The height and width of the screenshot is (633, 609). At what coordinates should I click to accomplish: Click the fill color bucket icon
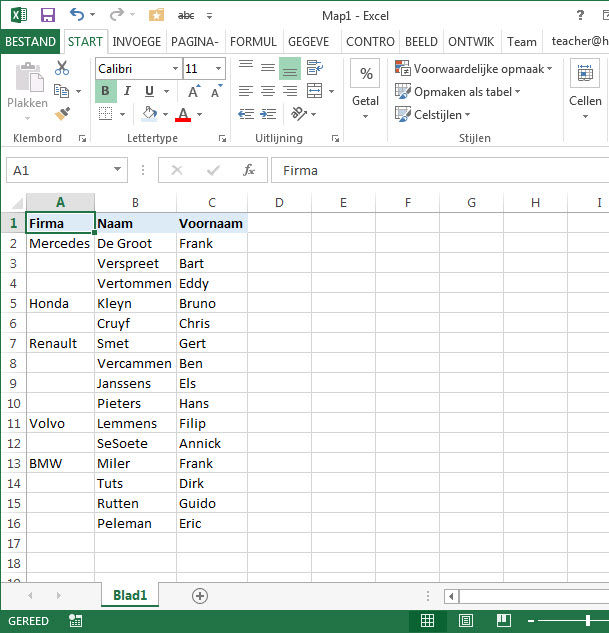149,114
